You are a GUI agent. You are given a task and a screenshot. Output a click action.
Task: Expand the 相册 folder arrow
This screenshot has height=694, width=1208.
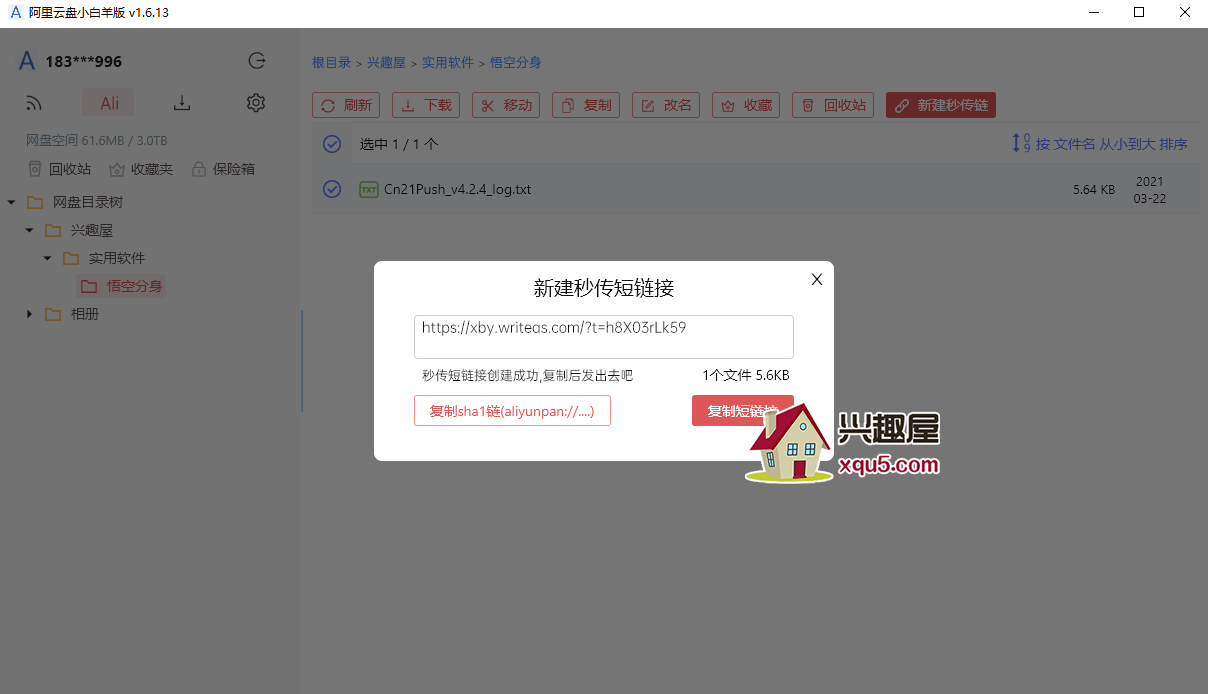[29, 314]
